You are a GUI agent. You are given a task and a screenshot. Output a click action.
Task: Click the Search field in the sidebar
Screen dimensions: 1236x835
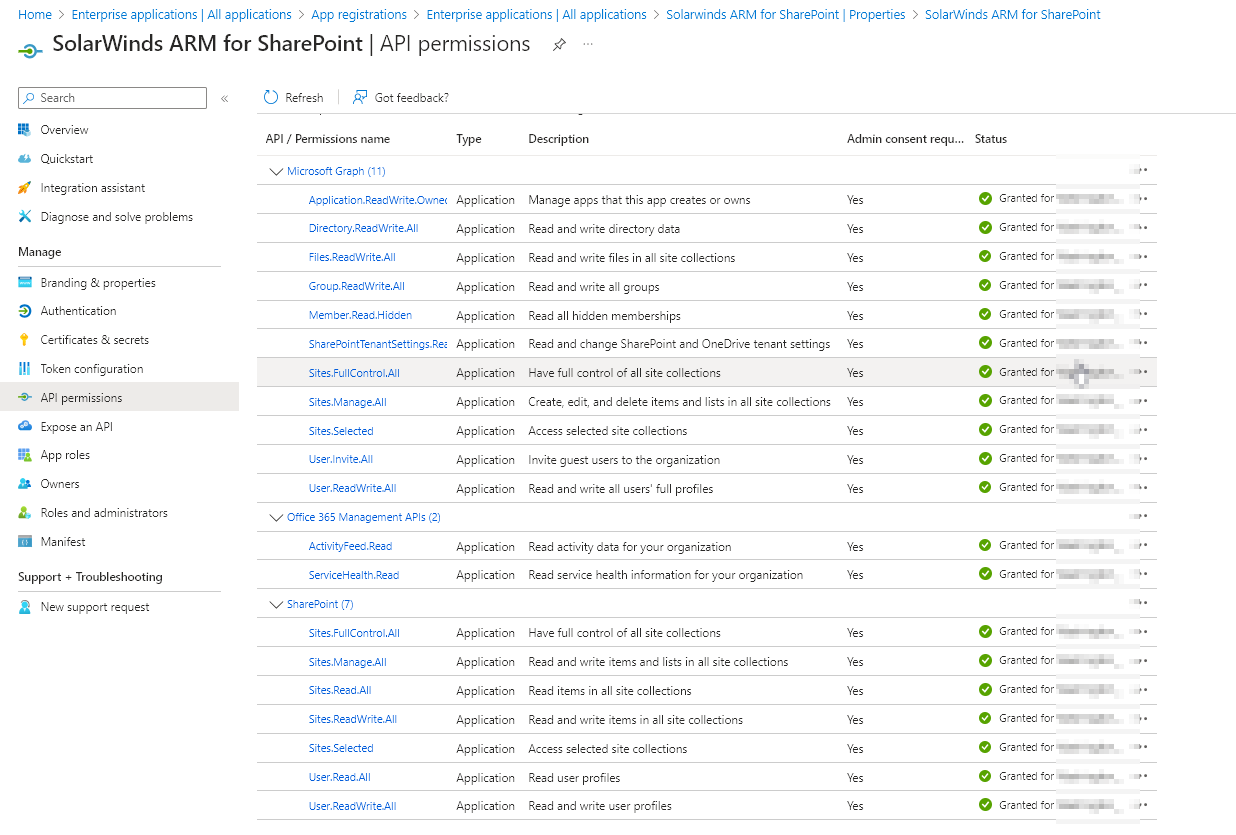(x=112, y=98)
